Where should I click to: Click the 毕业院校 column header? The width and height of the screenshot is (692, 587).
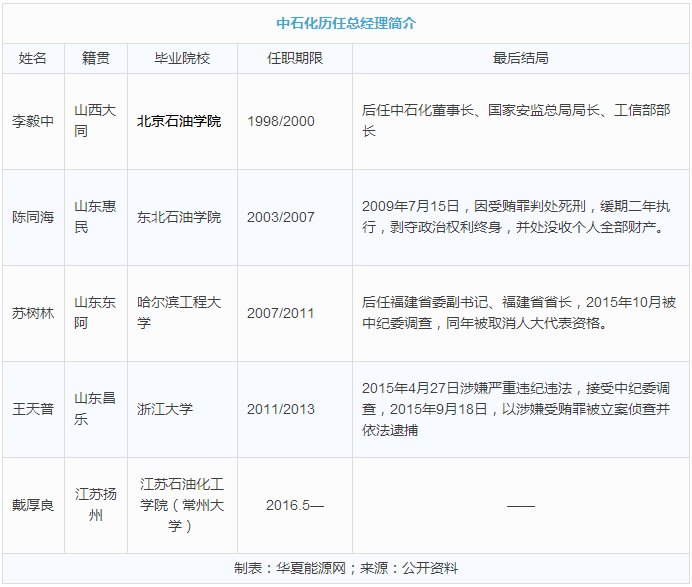(182, 58)
